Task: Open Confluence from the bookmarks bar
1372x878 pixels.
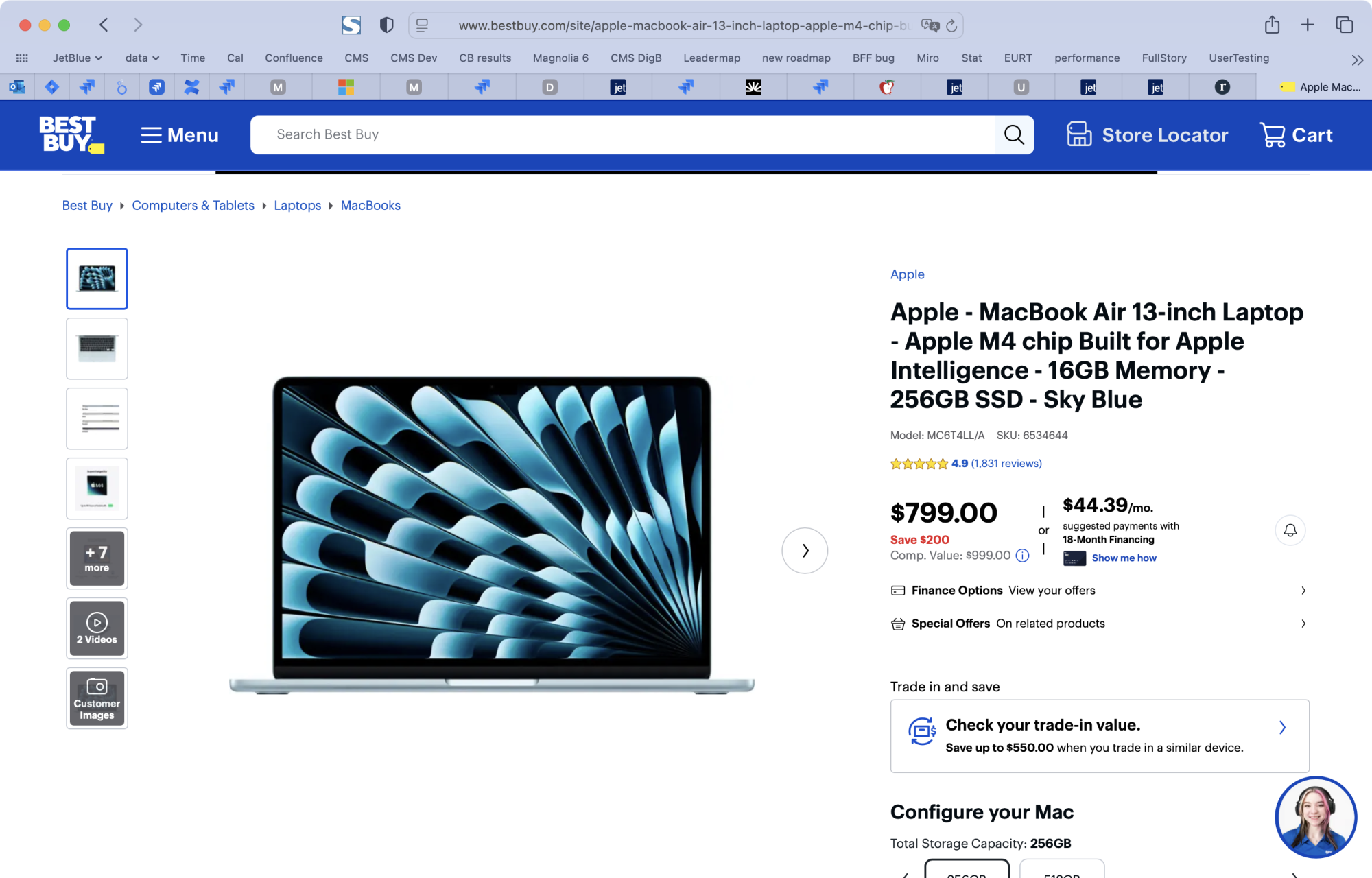Action: (294, 58)
